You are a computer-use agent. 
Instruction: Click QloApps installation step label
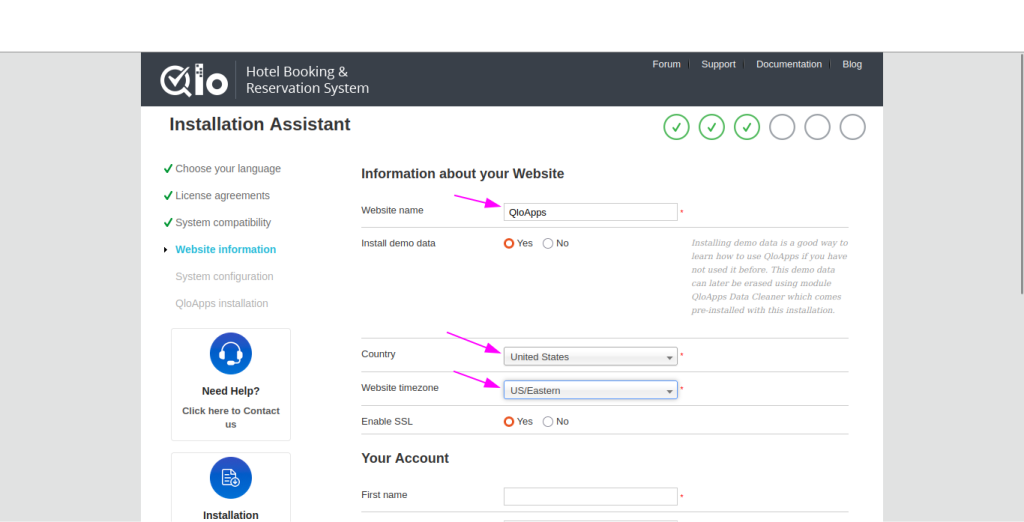pos(221,303)
